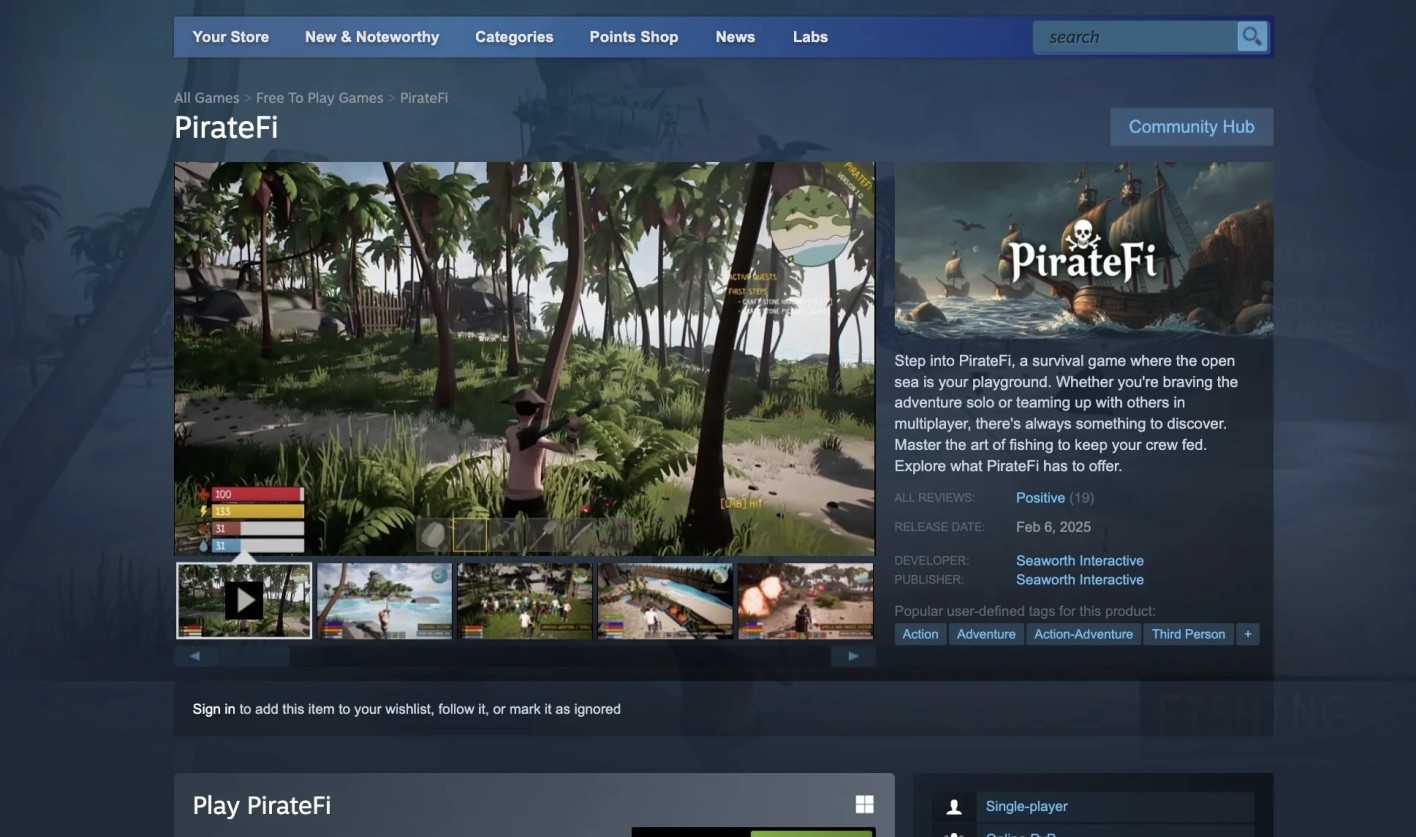Click the grid icon beside Play PirateFi
This screenshot has width=1416, height=837.
coord(864,804)
